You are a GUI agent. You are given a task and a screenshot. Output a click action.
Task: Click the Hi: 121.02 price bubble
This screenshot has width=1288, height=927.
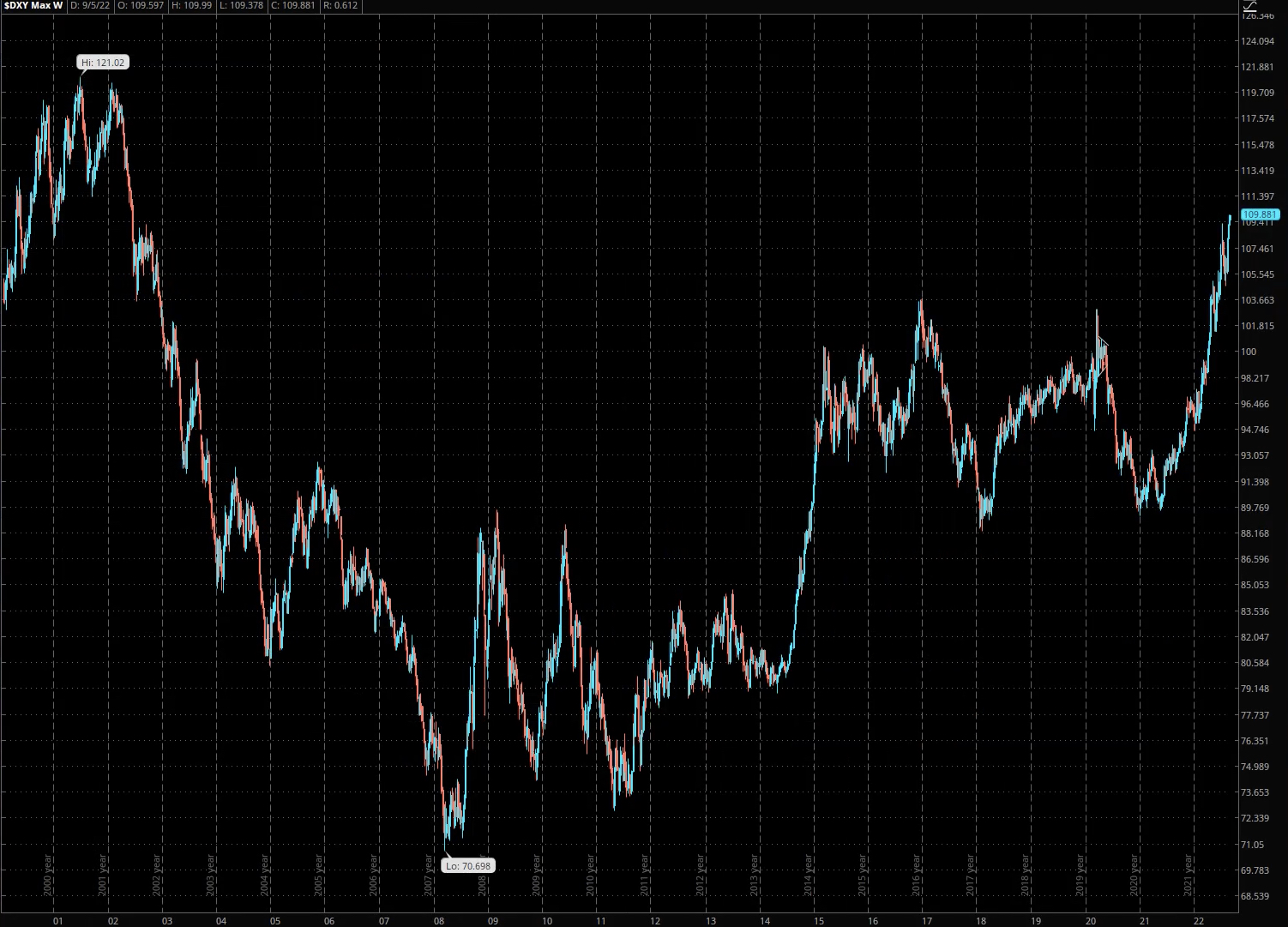tap(103, 63)
